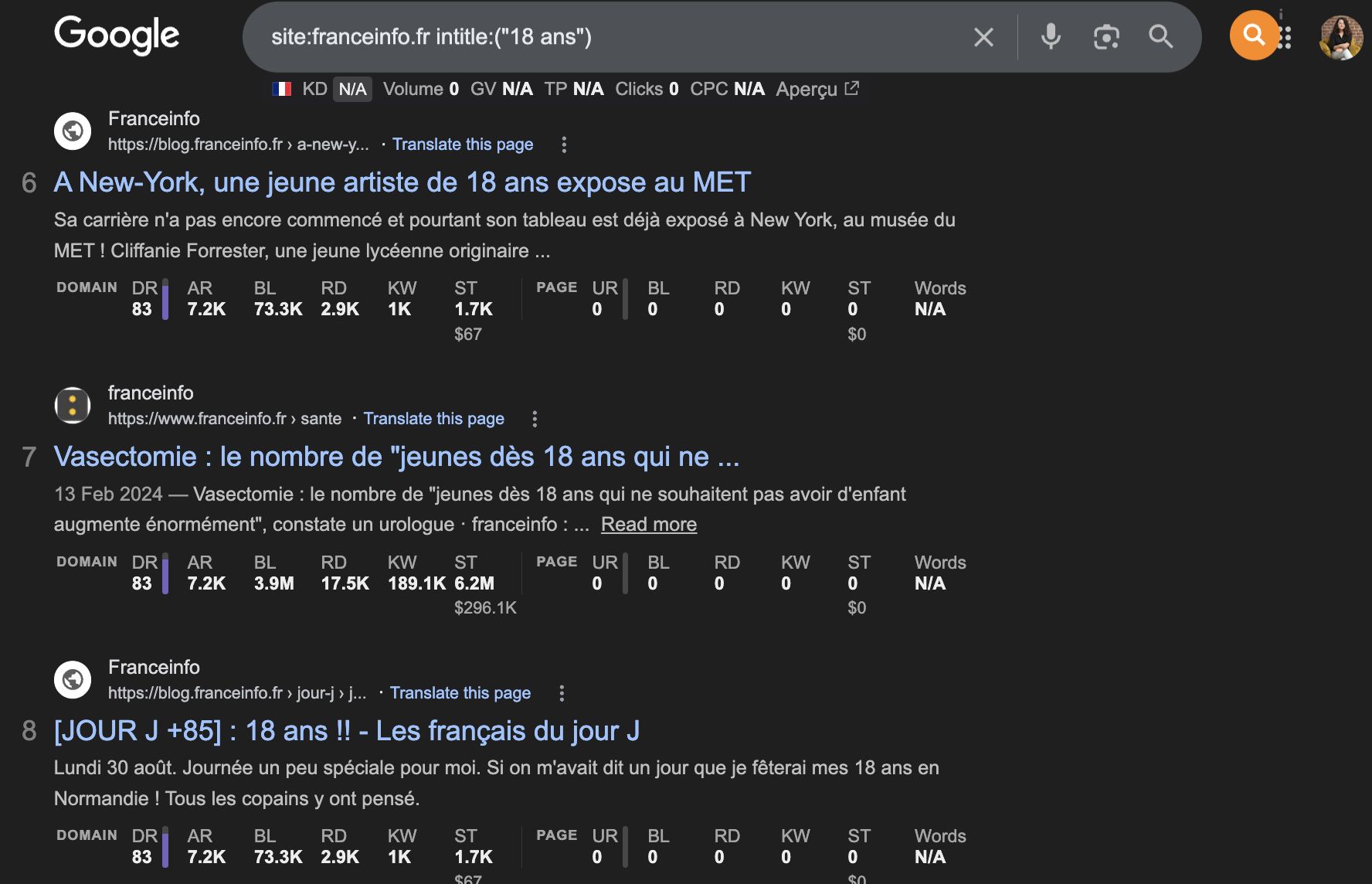
Task: Activate voice search with the microphone icon
Action: tap(1050, 36)
